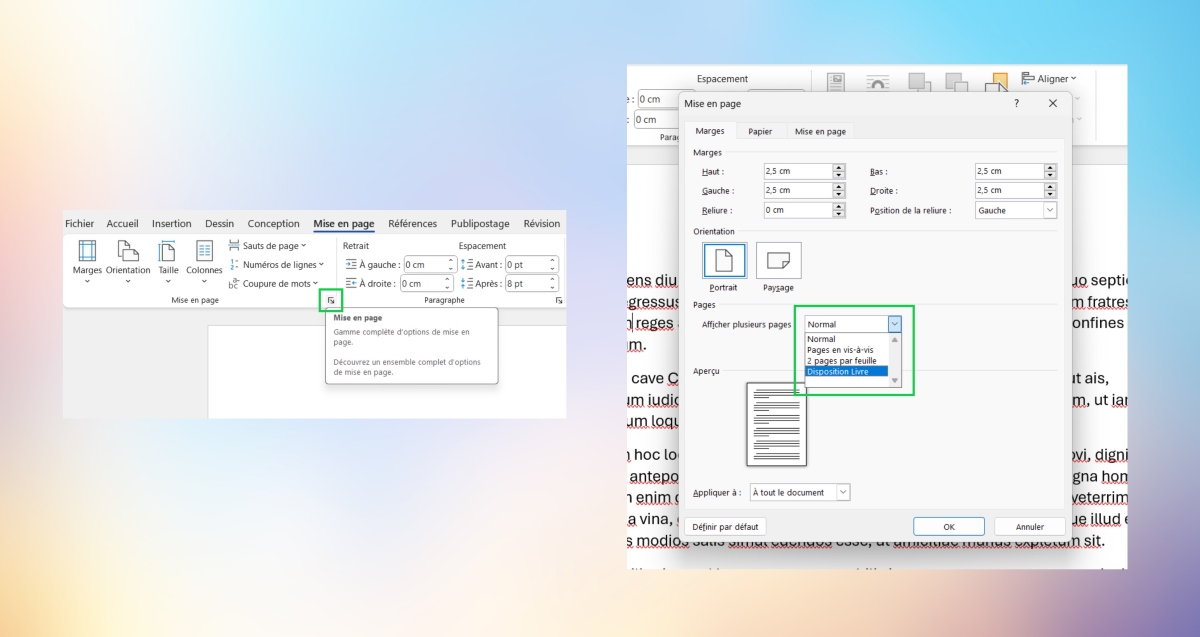Screen dimensions: 1200x637
Task: Switch to the Conception ribbon tab
Action: 274,224
